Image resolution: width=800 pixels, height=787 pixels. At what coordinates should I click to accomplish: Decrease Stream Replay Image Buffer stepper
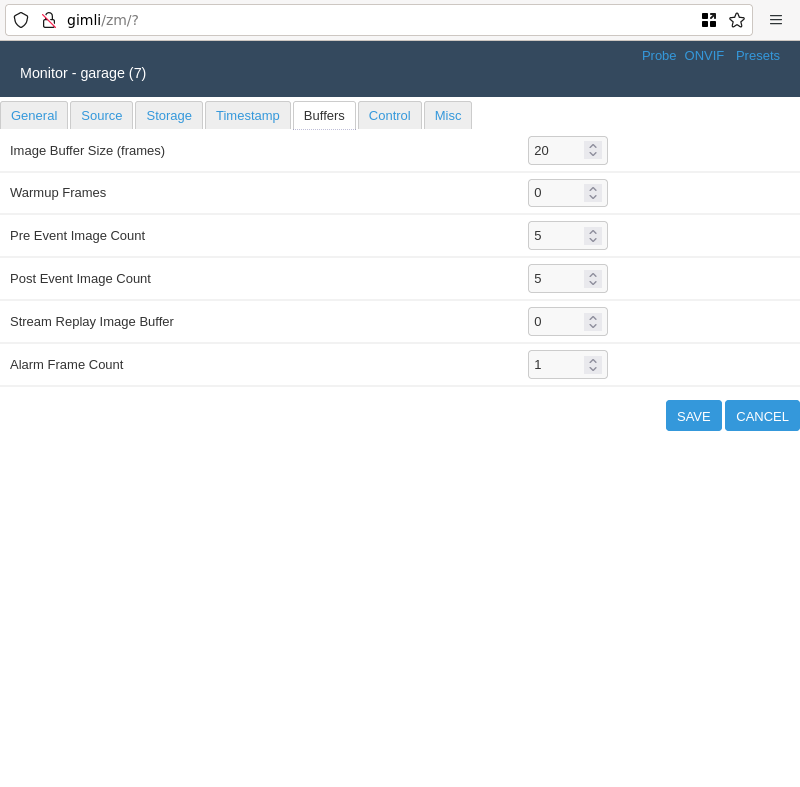[x=593, y=325]
